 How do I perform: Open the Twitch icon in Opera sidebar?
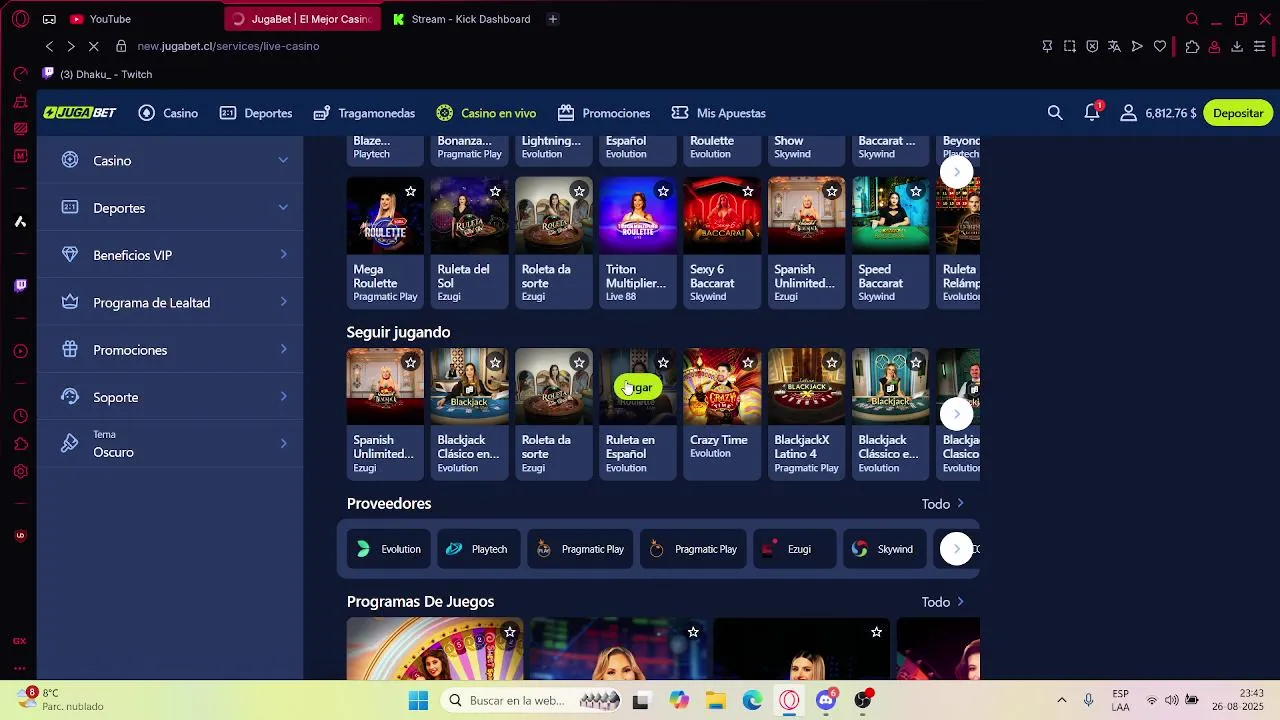[x=20, y=286]
